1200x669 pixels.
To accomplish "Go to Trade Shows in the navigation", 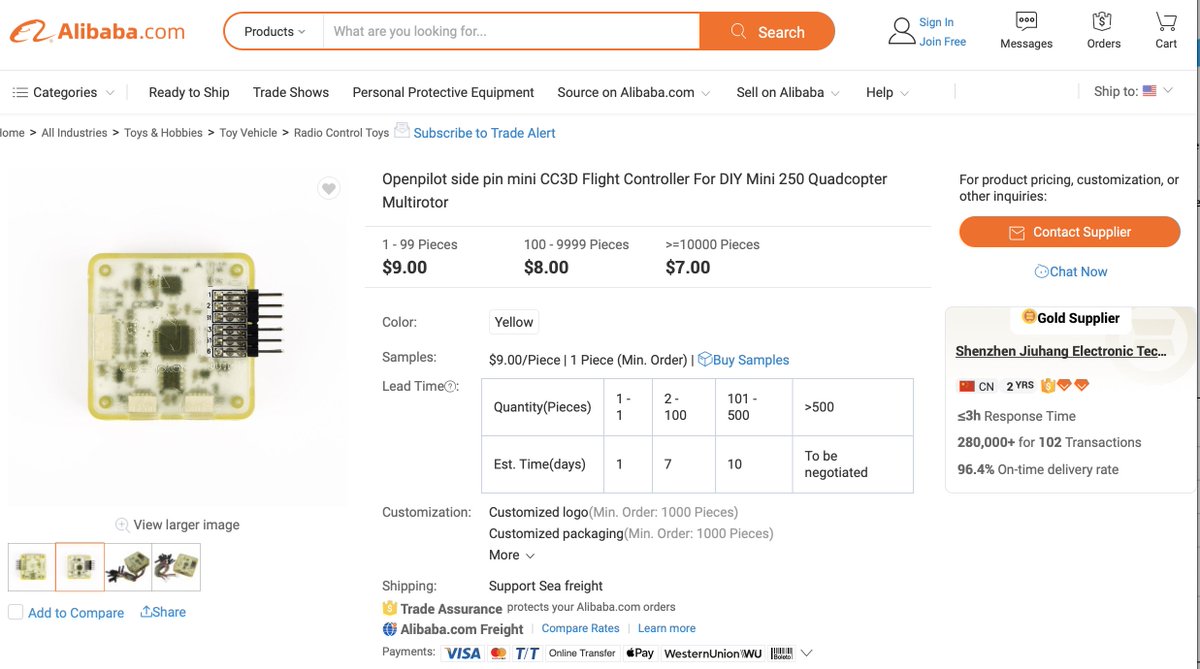I will coord(291,92).
